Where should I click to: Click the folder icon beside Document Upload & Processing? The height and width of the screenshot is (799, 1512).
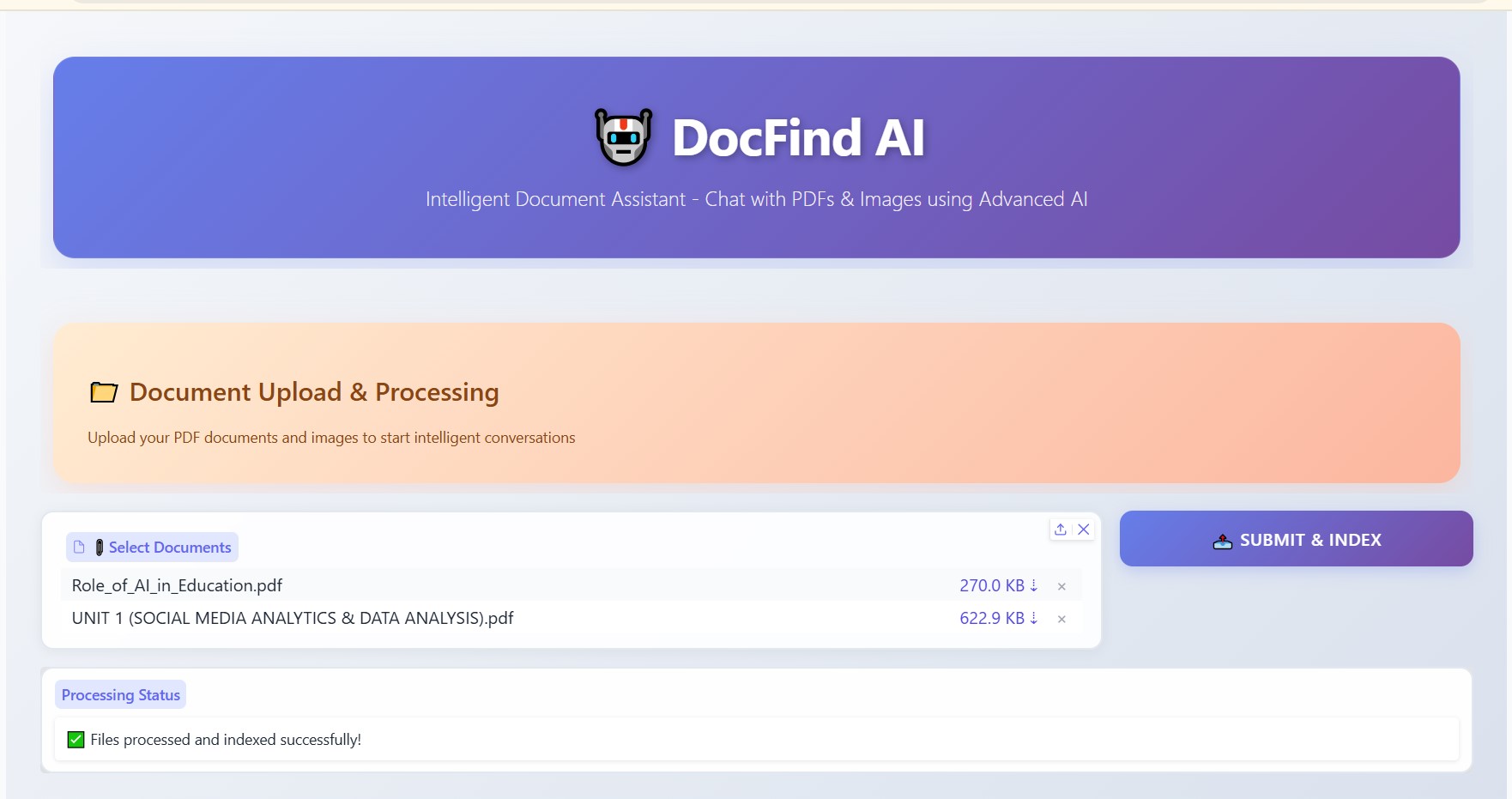pos(105,391)
